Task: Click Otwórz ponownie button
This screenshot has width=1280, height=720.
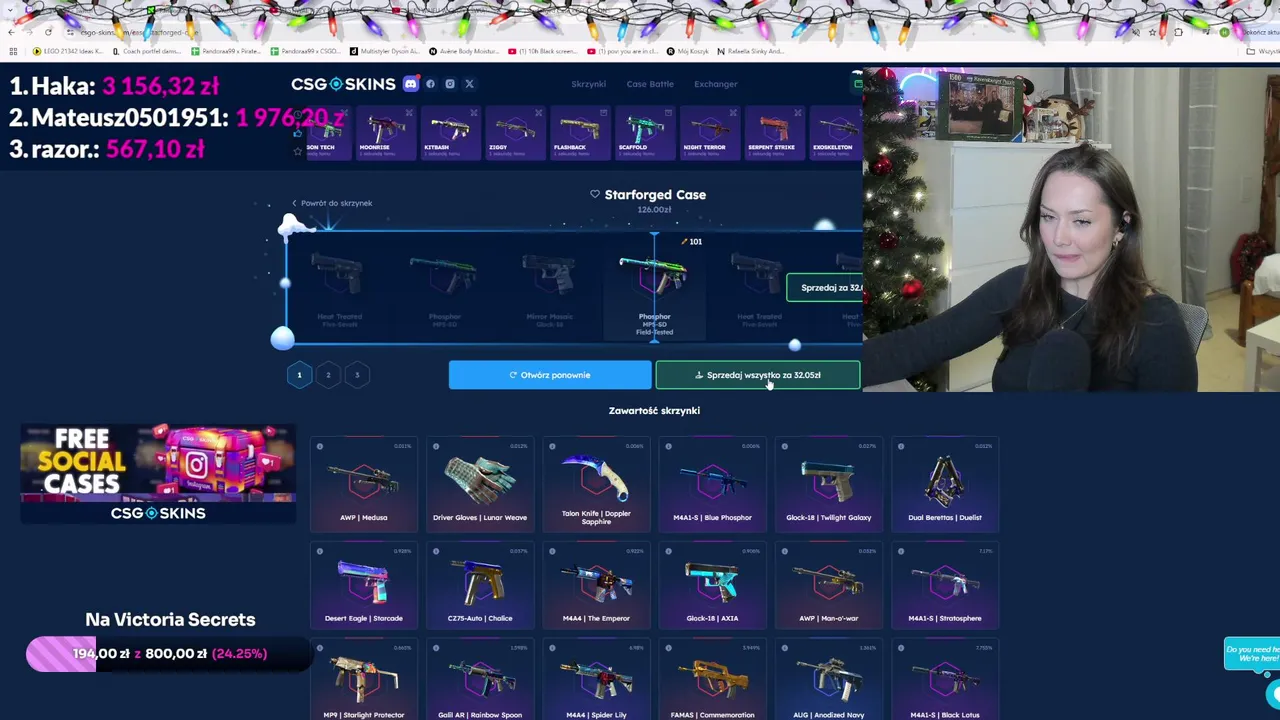Action: pyautogui.click(x=550, y=375)
